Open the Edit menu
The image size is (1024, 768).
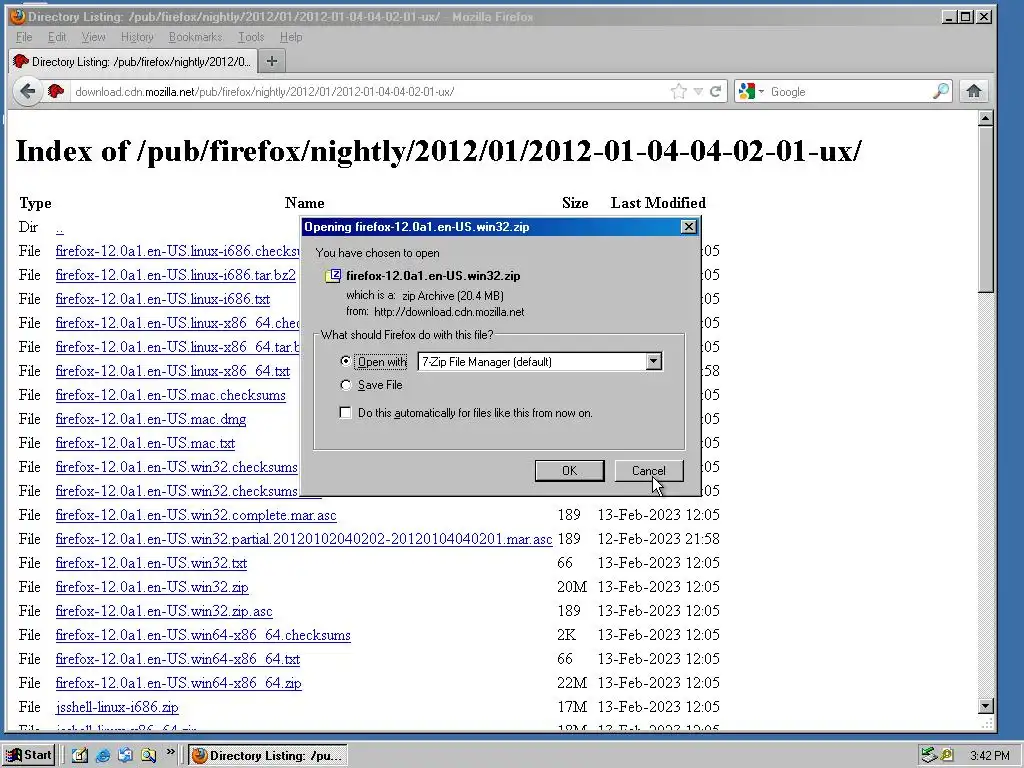pyautogui.click(x=57, y=37)
